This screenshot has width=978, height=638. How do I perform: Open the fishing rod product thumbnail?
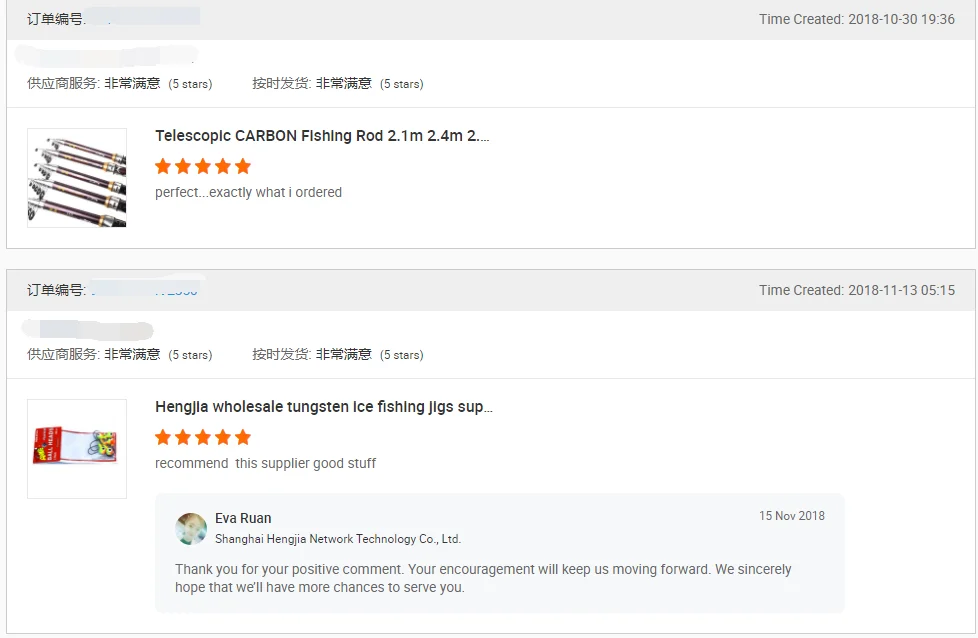click(77, 178)
